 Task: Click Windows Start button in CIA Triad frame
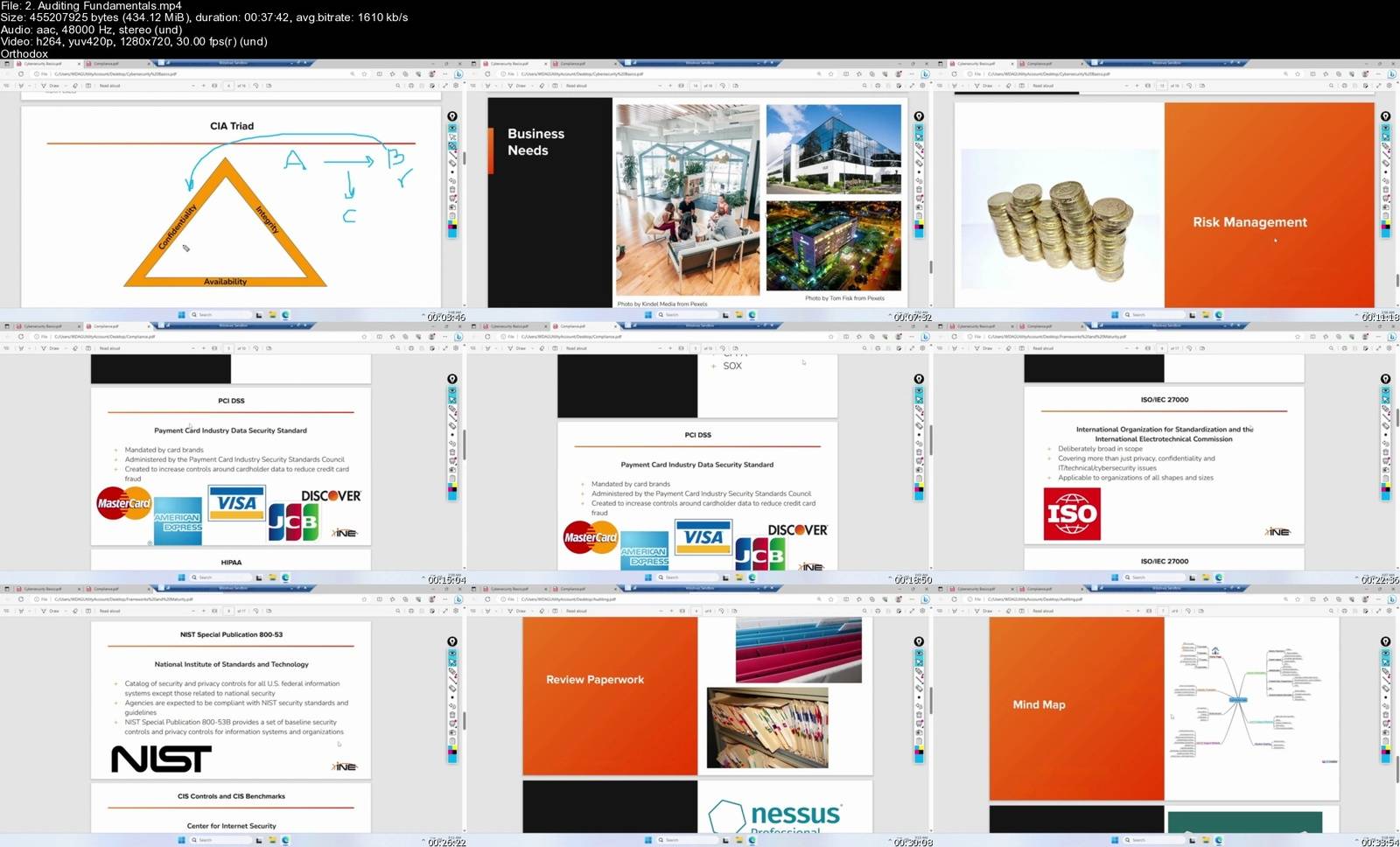tap(181, 315)
